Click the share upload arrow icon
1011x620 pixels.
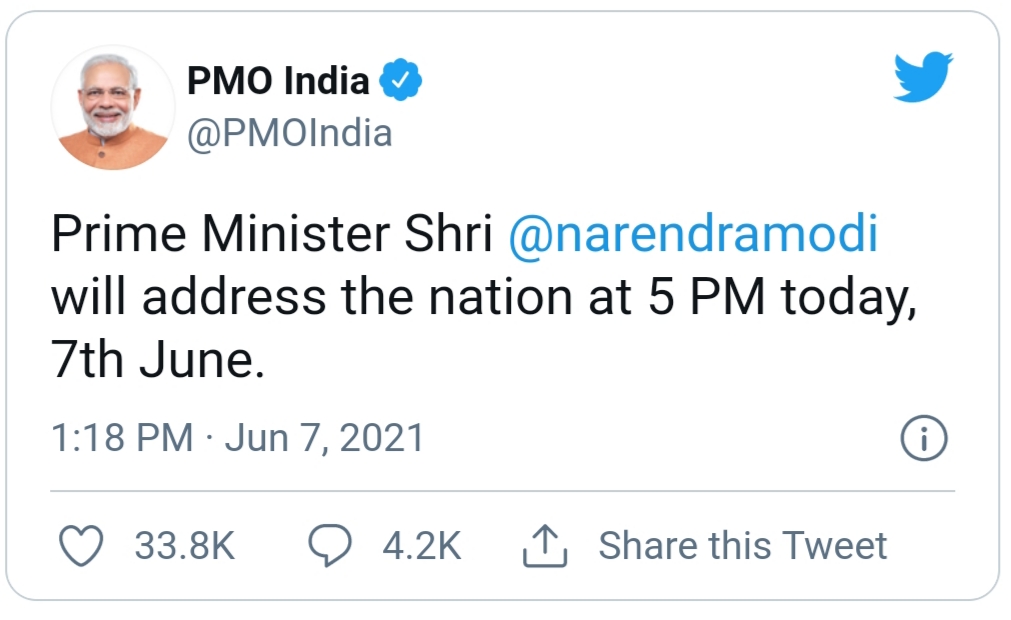tap(546, 546)
